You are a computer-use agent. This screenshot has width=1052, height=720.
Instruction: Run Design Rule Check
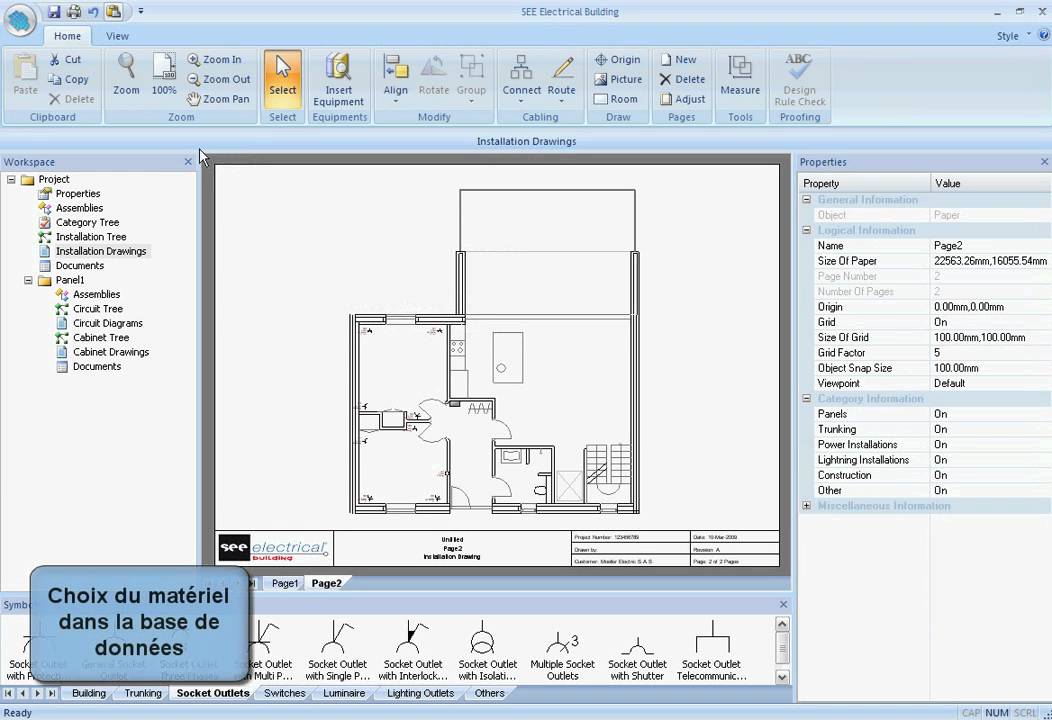[800, 79]
